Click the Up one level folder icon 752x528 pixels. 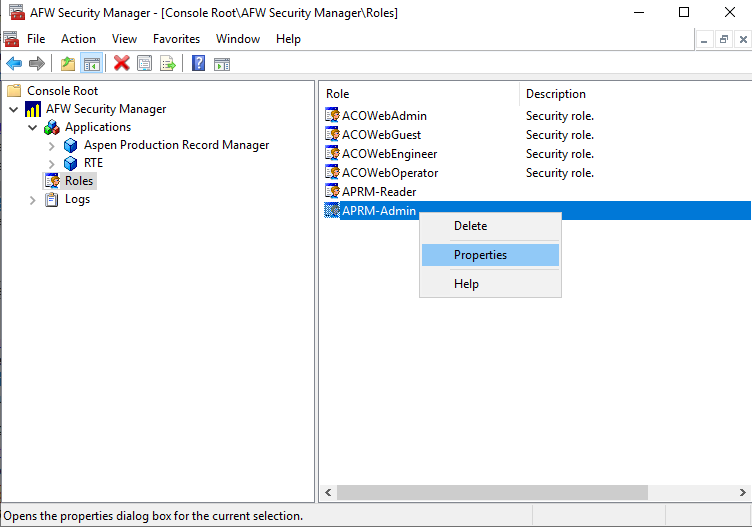pyautogui.click(x=68, y=64)
